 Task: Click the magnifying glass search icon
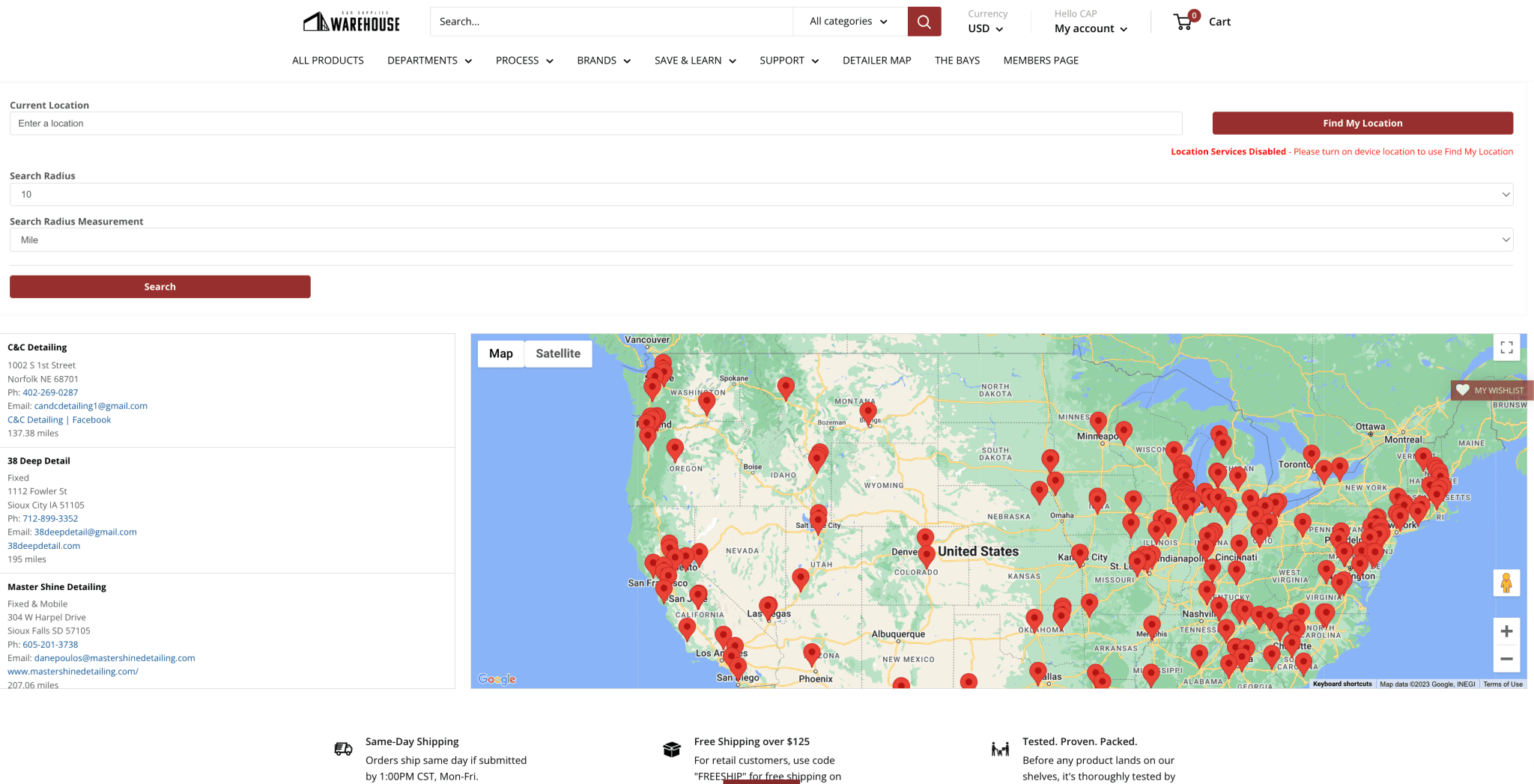tap(924, 22)
